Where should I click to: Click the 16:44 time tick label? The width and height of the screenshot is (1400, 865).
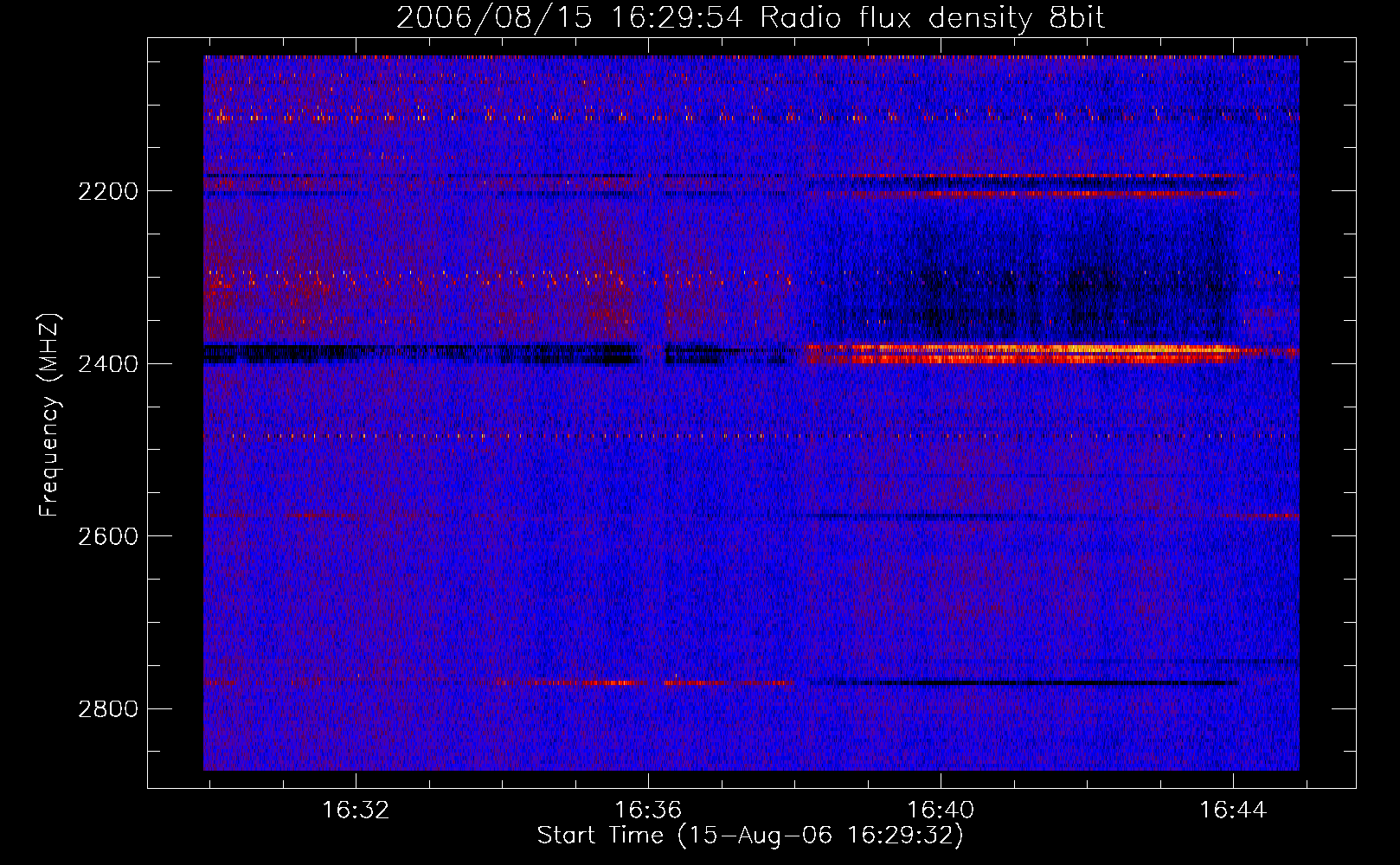click(x=1233, y=811)
